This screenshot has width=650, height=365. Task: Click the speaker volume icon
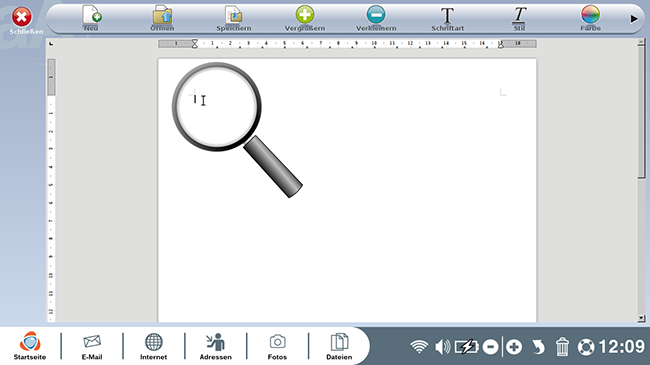click(442, 346)
